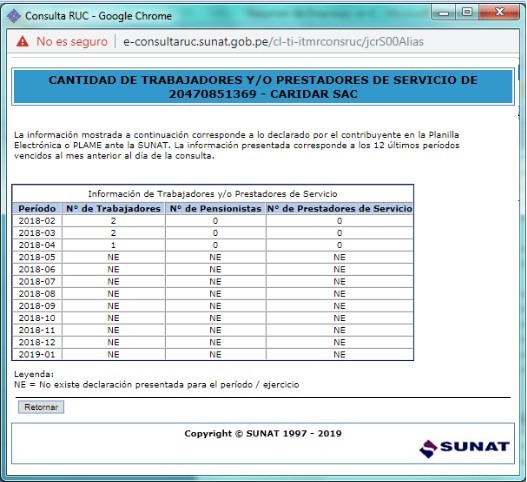527x482 pixels.
Task: Click workers value for 2018-02
Action: [x=113, y=221]
